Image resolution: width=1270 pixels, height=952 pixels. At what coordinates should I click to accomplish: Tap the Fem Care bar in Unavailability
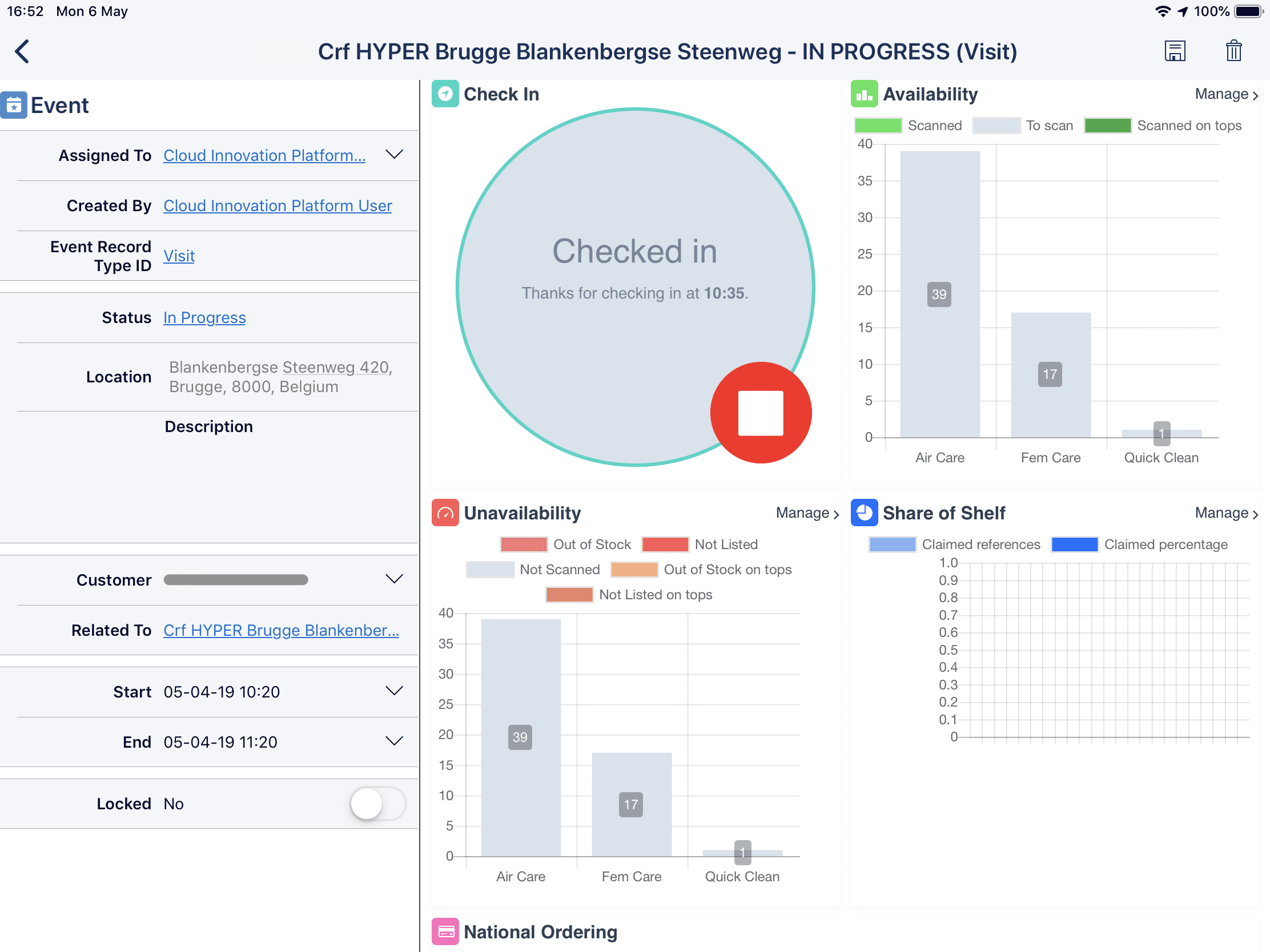pos(632,805)
